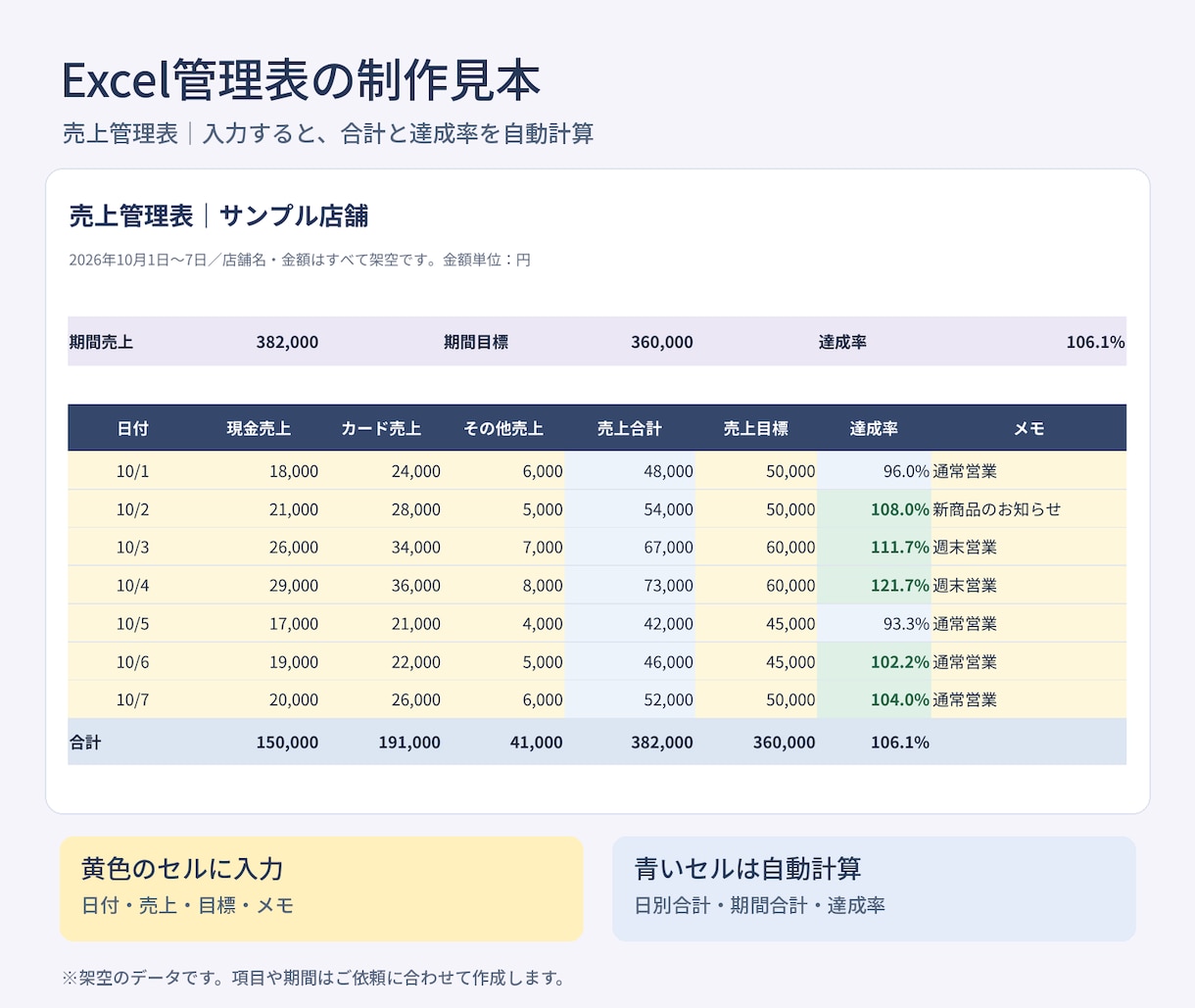The width and height of the screenshot is (1195, 1008).
Task: Select the 10/5 date cell
Action: (132, 624)
